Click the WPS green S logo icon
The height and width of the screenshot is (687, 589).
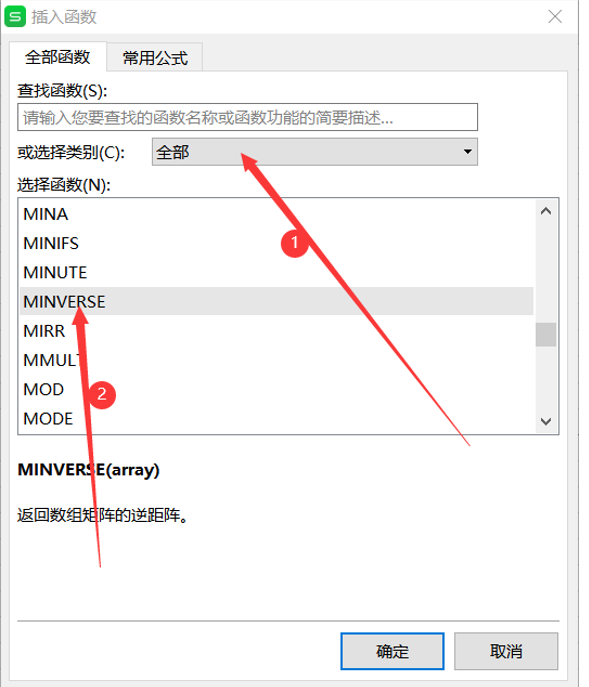[15, 17]
